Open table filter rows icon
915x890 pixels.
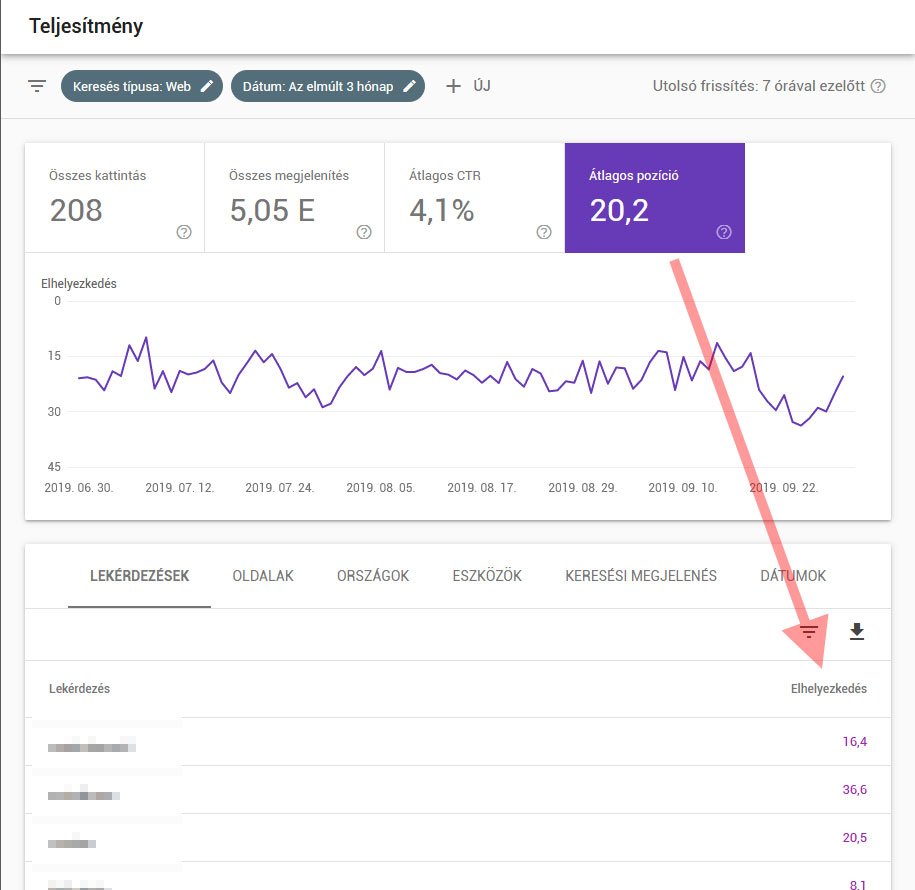tap(809, 632)
